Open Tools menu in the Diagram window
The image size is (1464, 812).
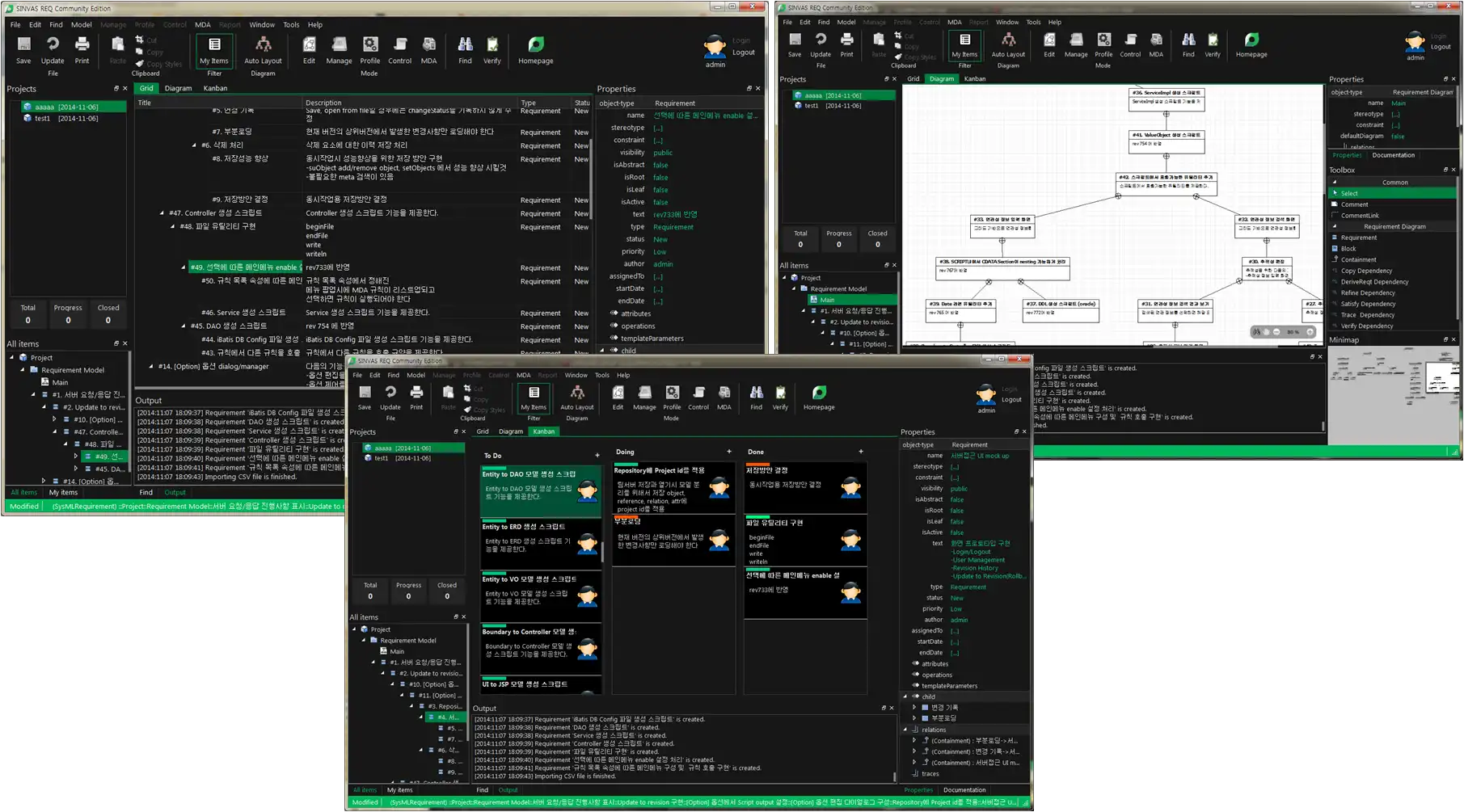pos(1033,23)
